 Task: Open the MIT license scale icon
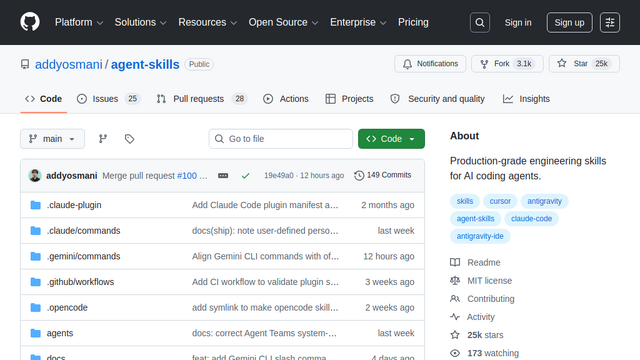coord(455,280)
